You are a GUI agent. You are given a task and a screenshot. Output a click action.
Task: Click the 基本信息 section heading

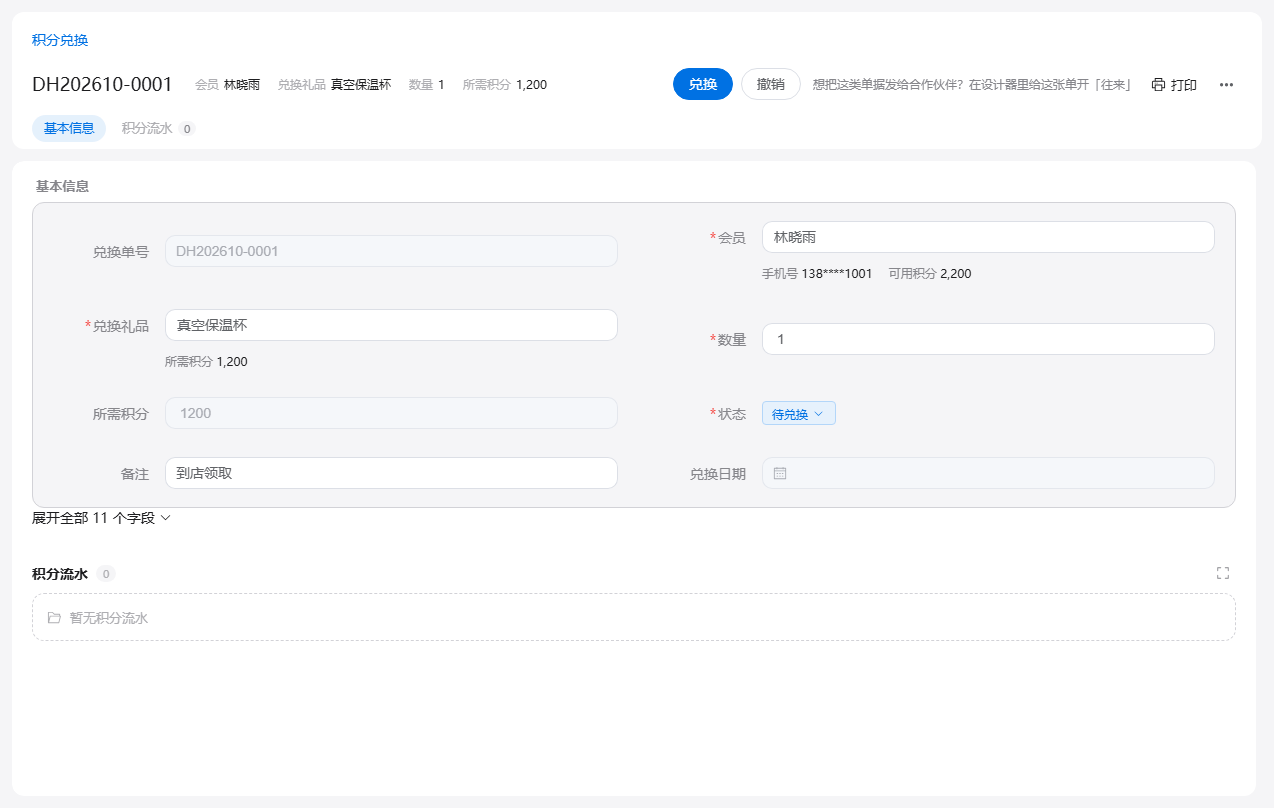point(62,186)
